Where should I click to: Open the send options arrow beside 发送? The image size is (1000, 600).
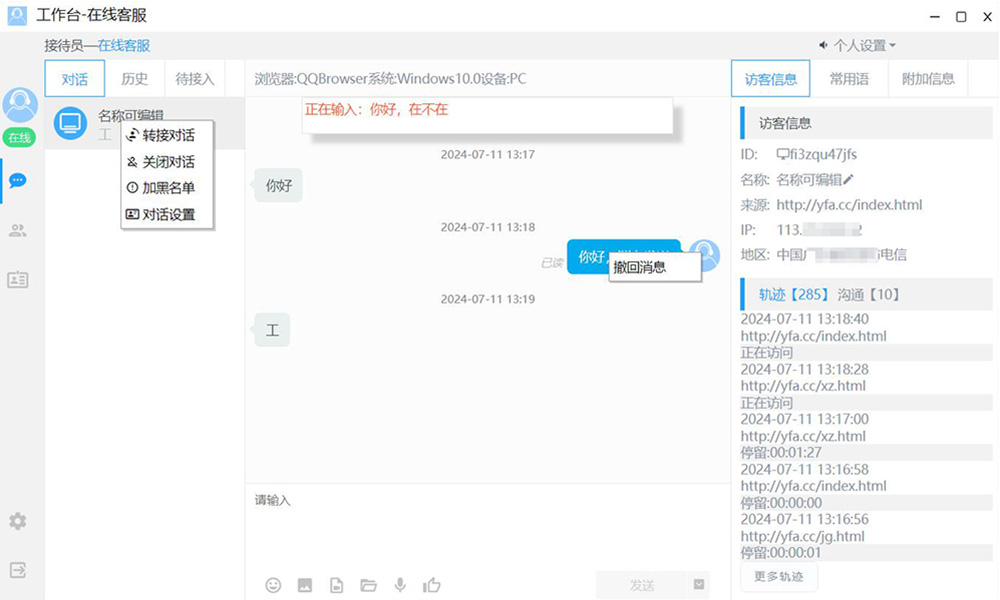tap(699, 585)
